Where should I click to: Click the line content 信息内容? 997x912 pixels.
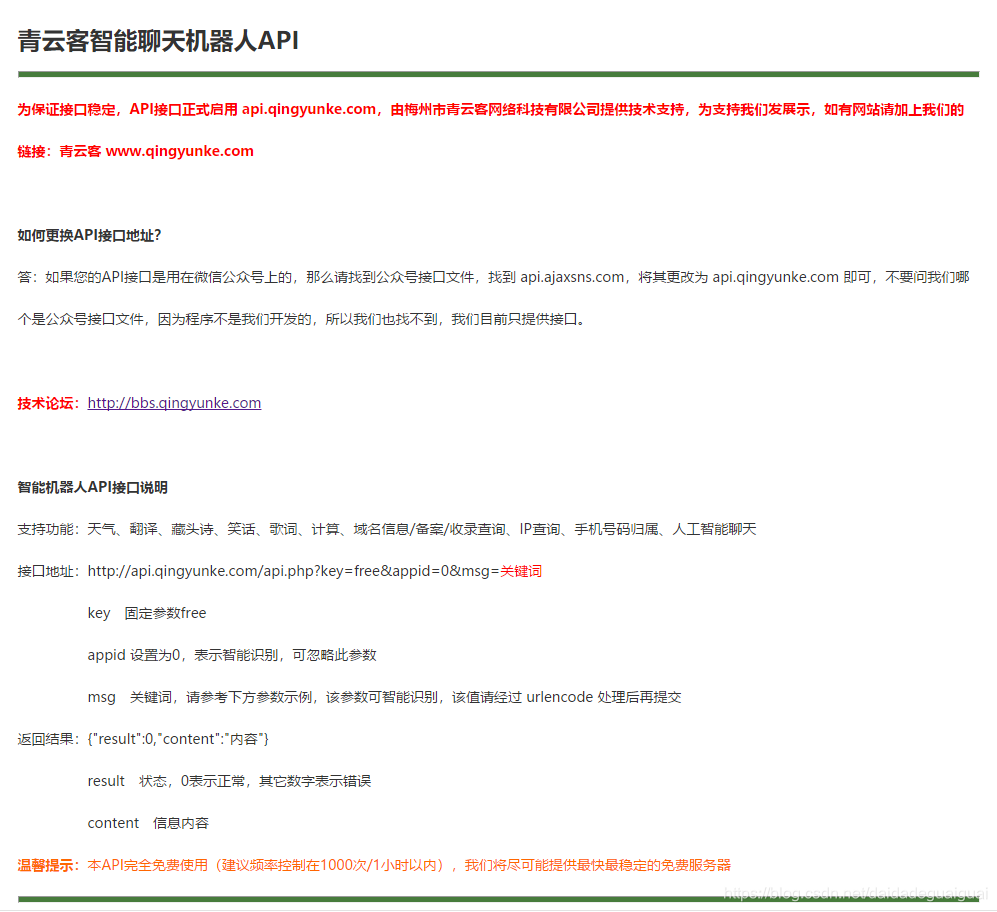pos(148,823)
